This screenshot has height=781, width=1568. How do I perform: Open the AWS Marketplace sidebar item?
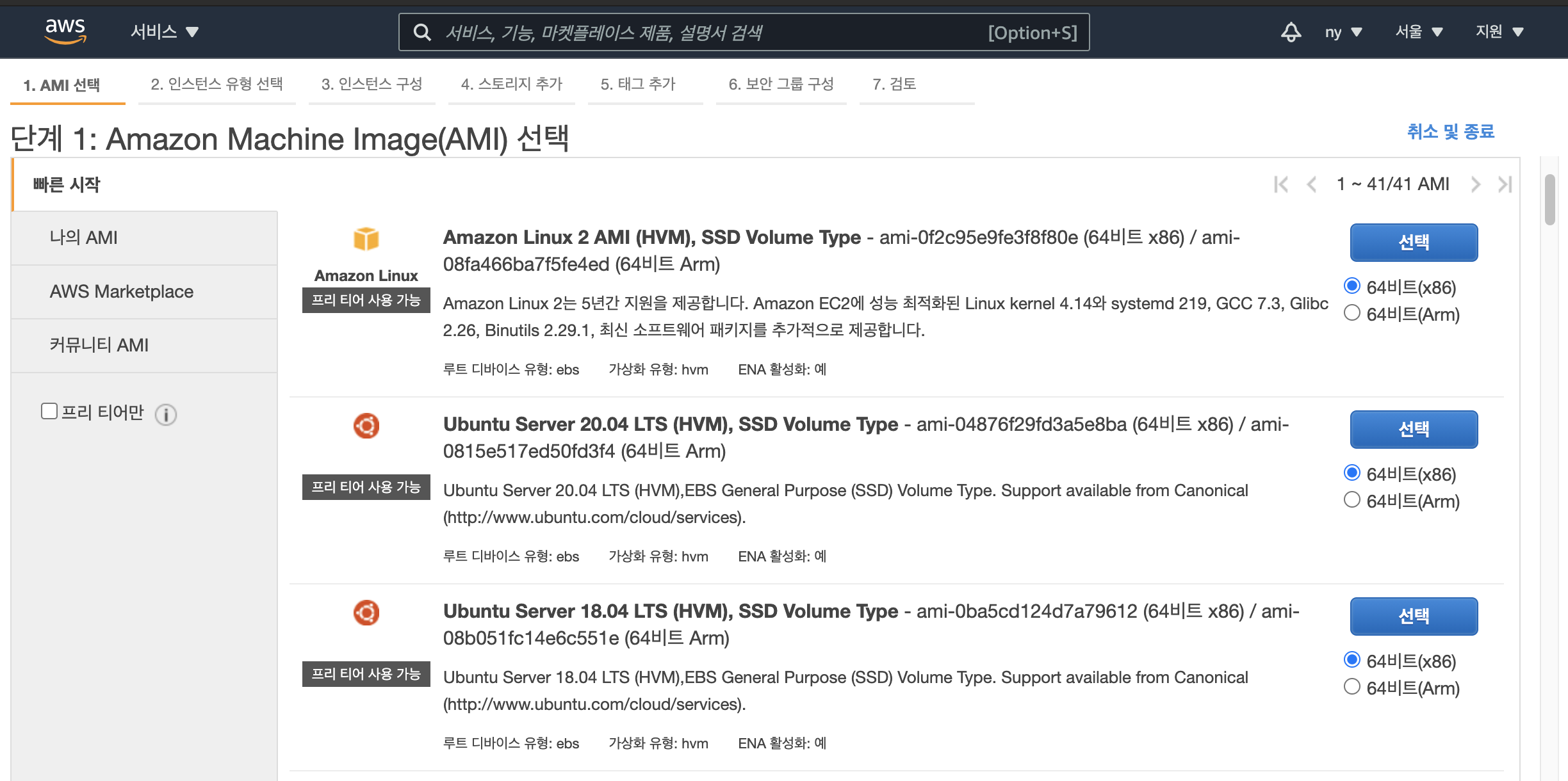pyautogui.click(x=145, y=292)
